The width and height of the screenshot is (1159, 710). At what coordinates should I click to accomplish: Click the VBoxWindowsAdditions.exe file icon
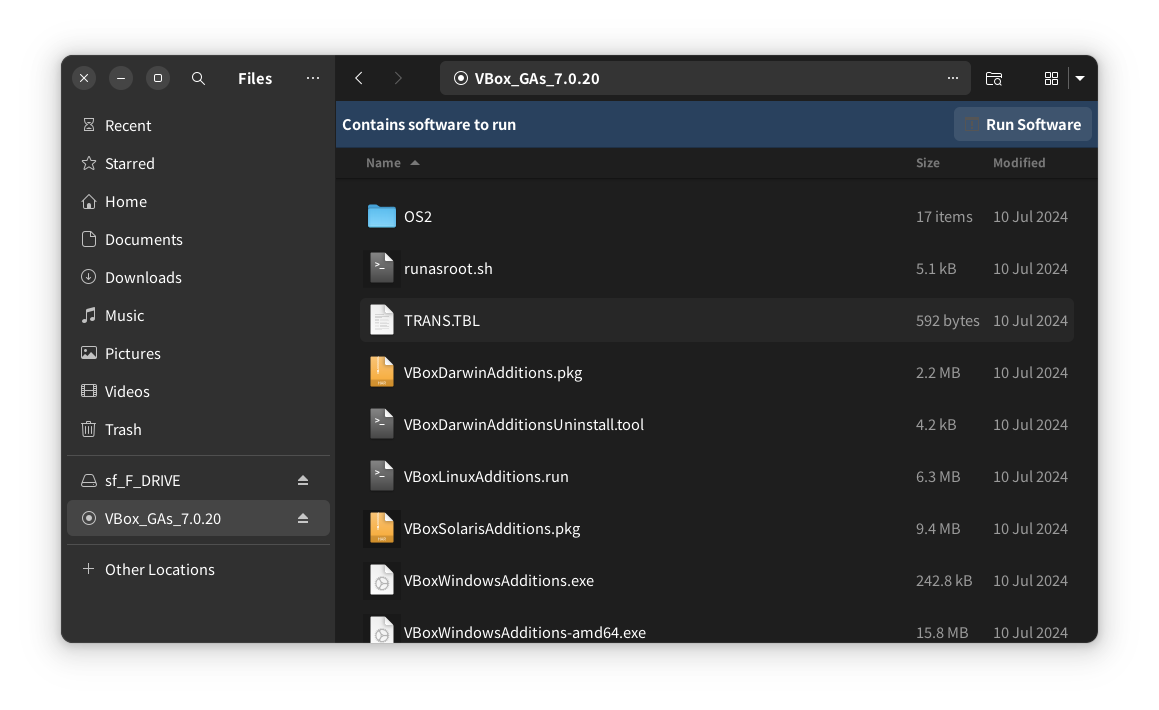[x=381, y=581]
